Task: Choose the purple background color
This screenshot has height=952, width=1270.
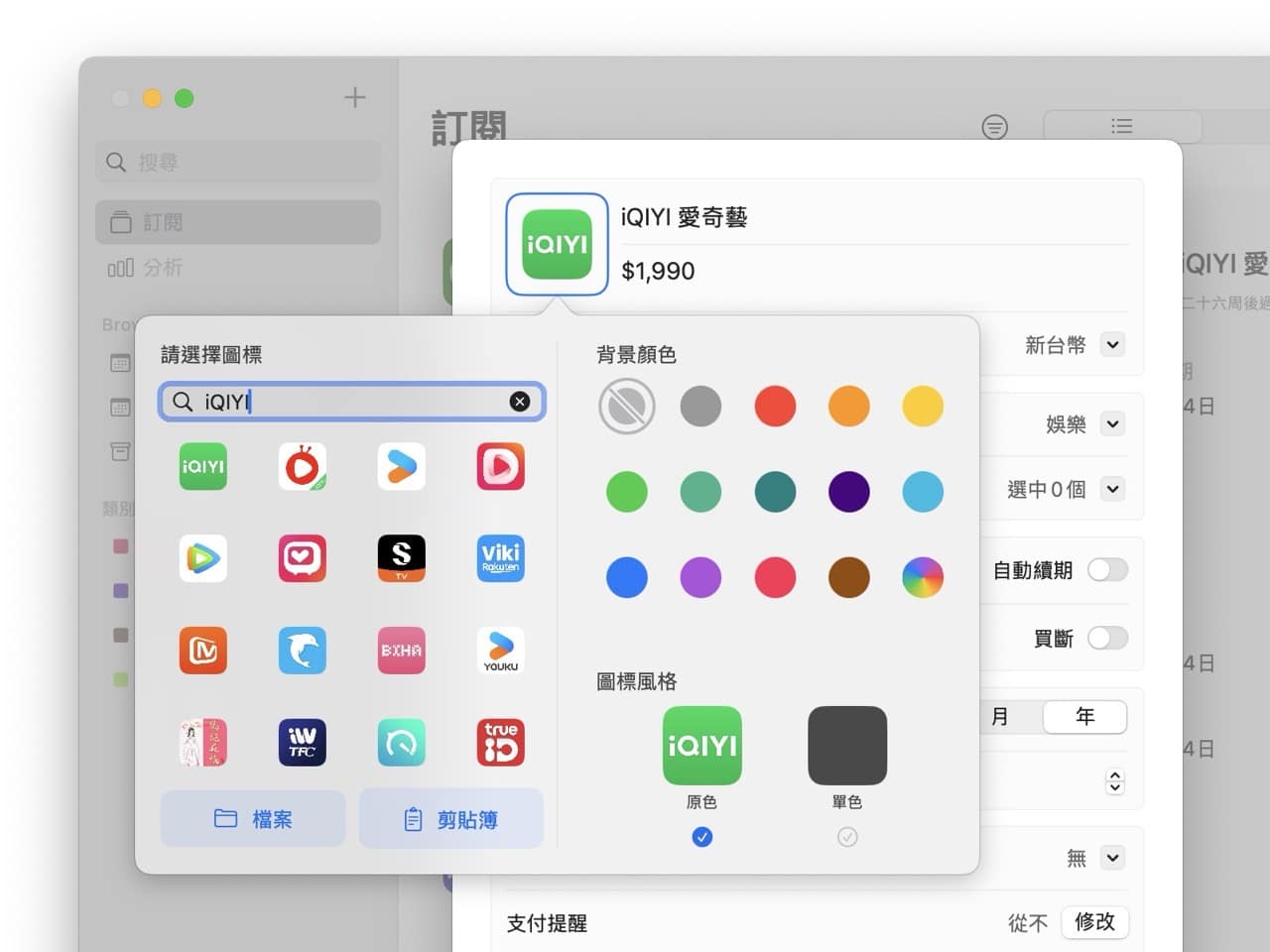Action: (x=700, y=577)
